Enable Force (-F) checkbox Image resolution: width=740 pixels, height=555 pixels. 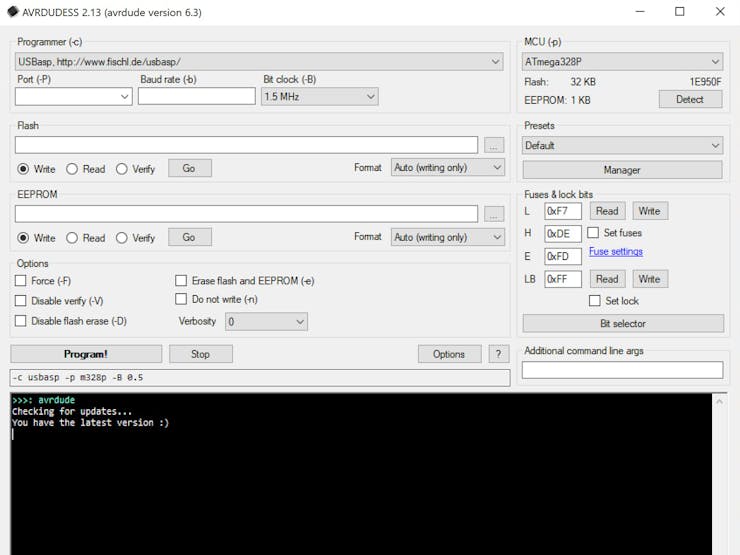[21, 281]
